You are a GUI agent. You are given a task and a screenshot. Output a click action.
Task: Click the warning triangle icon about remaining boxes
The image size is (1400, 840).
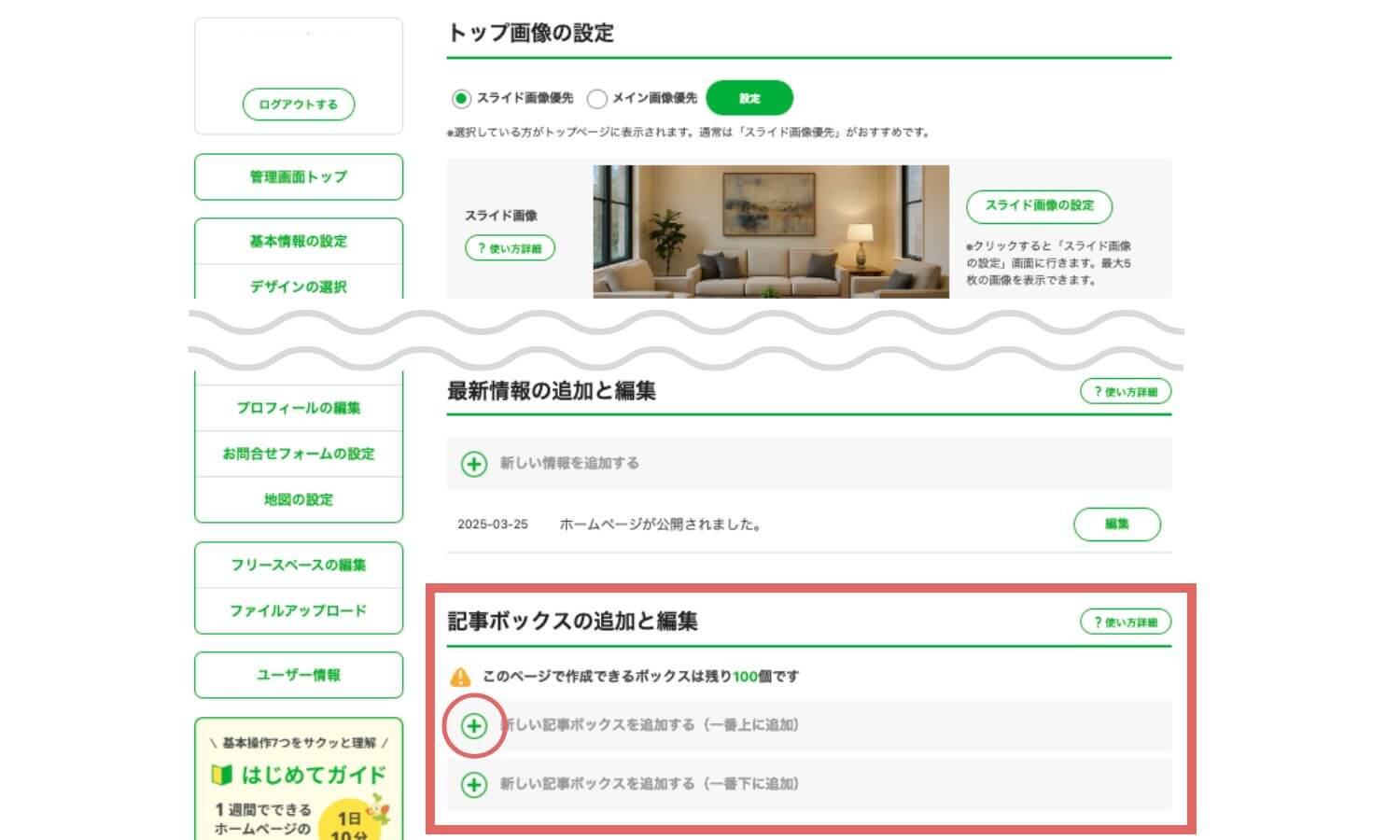coord(460,678)
